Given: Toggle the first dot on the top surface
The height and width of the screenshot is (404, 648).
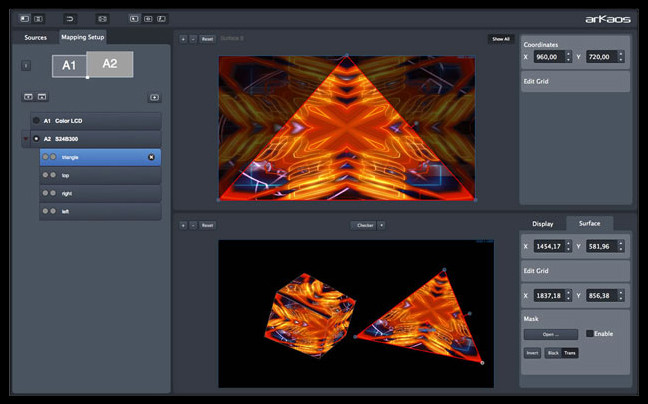Looking at the screenshot, I should (x=45, y=175).
